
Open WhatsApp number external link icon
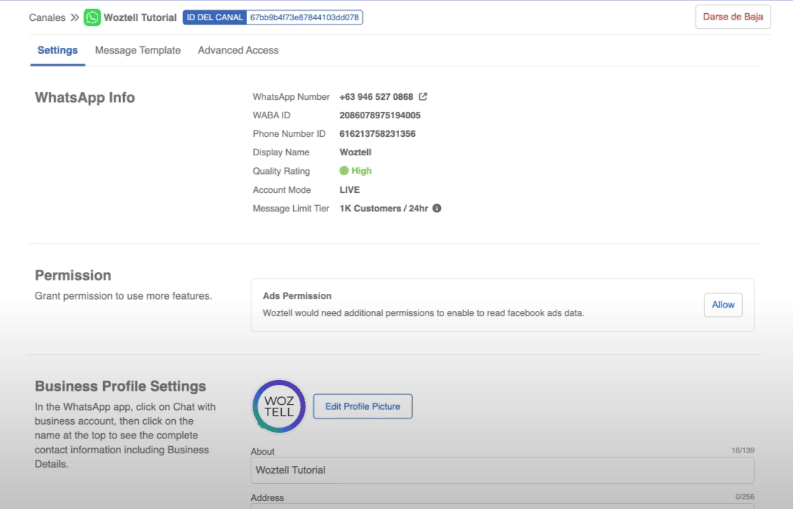click(423, 96)
